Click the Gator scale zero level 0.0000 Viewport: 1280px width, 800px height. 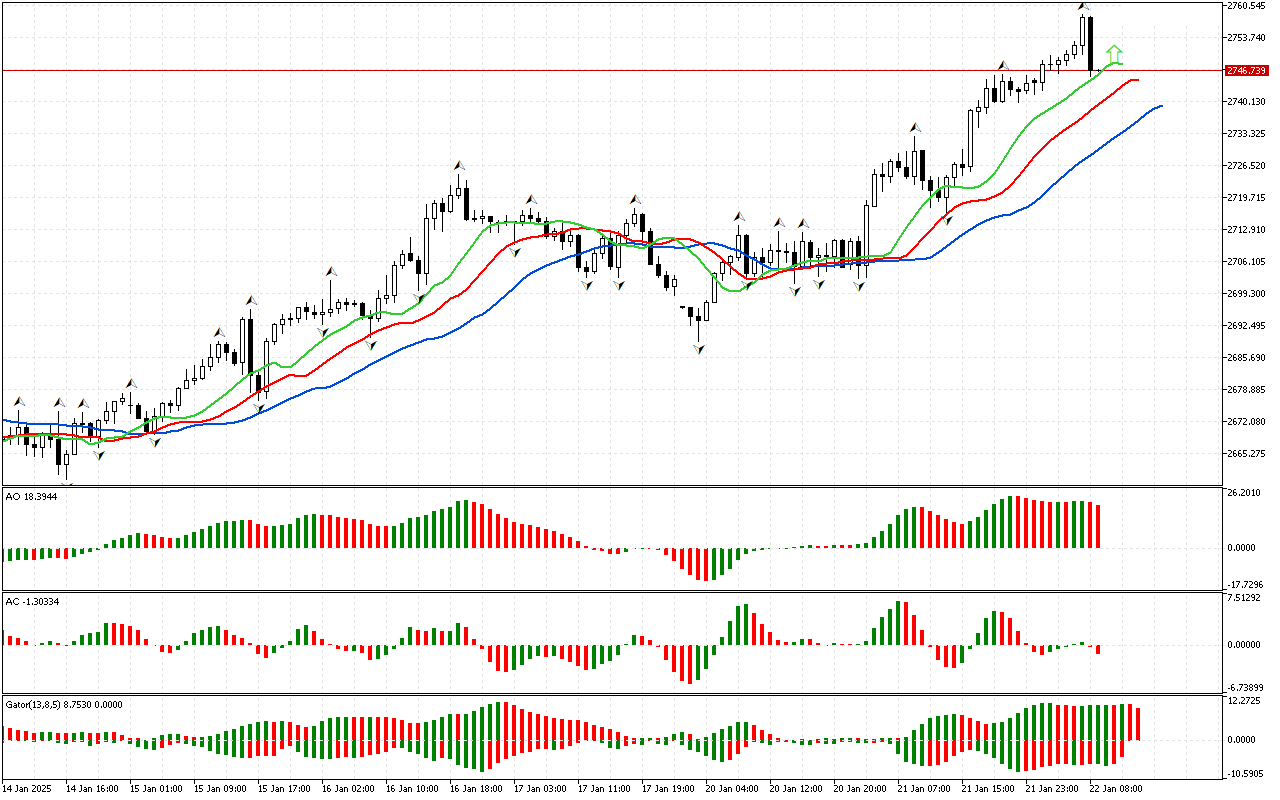(x=1243, y=740)
